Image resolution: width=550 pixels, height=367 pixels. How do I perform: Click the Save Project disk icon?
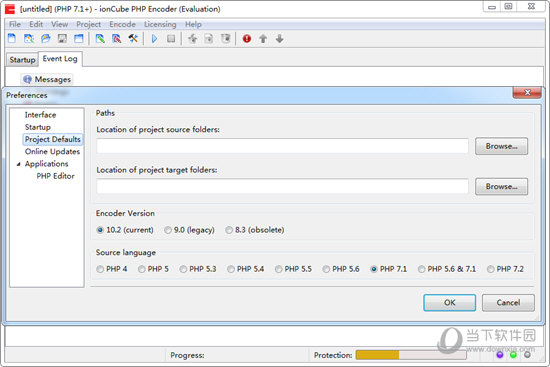[x=62, y=39]
